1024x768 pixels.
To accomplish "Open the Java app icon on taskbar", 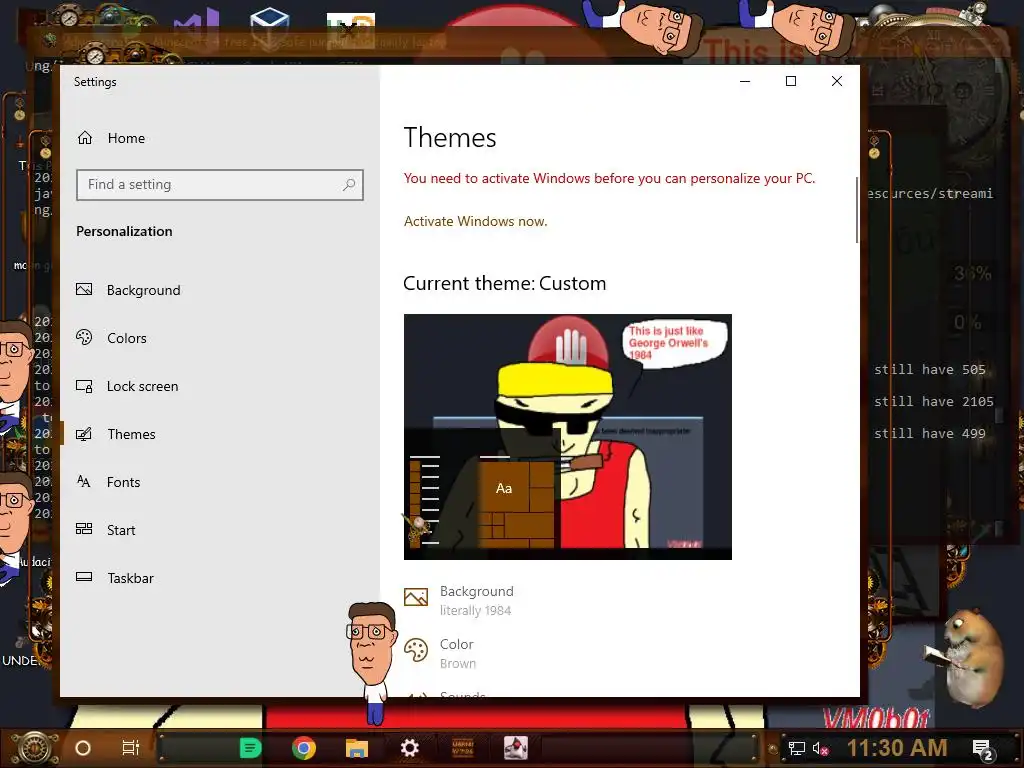I will 515,748.
